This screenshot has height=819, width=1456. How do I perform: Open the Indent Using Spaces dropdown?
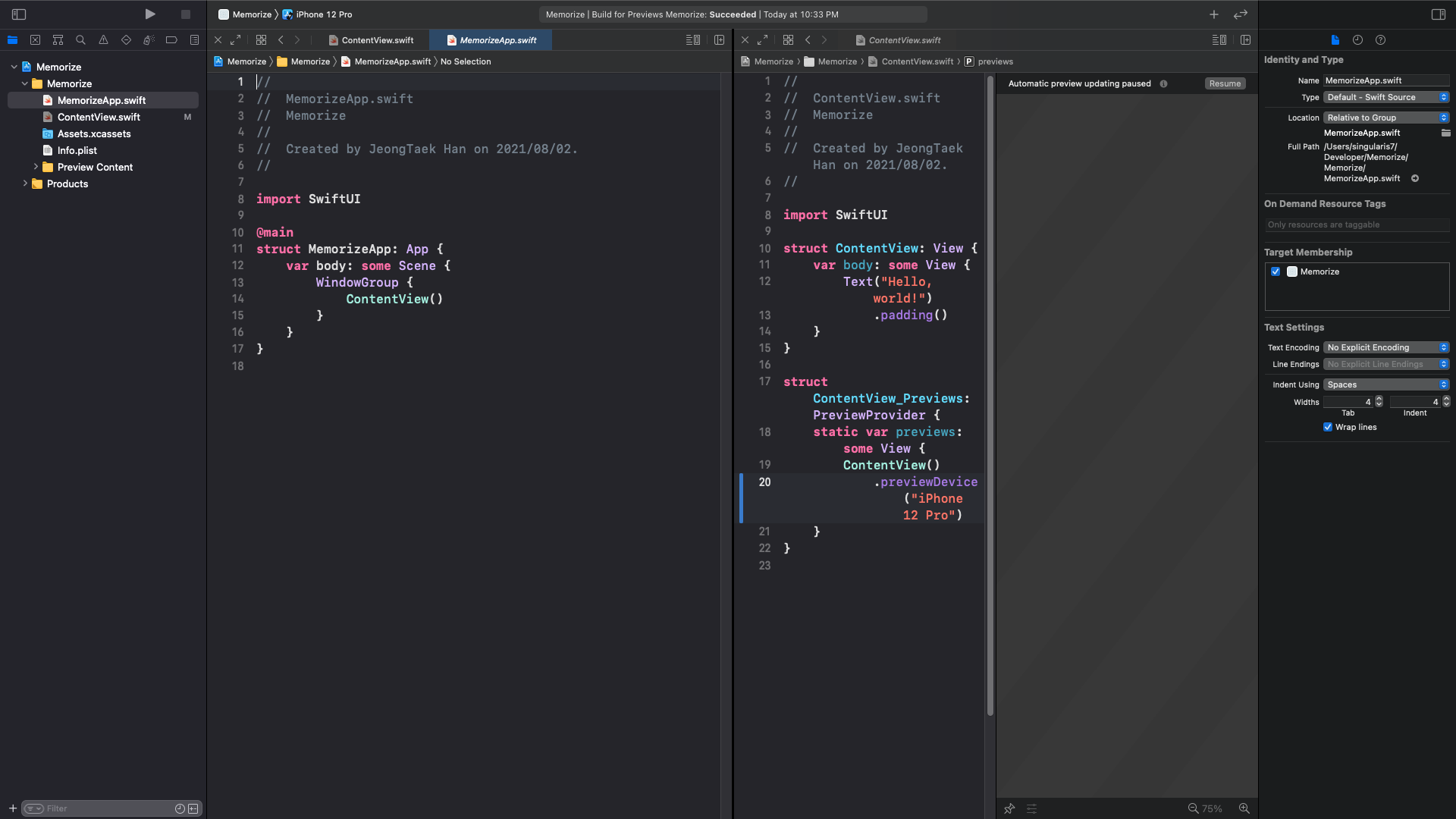click(1386, 384)
